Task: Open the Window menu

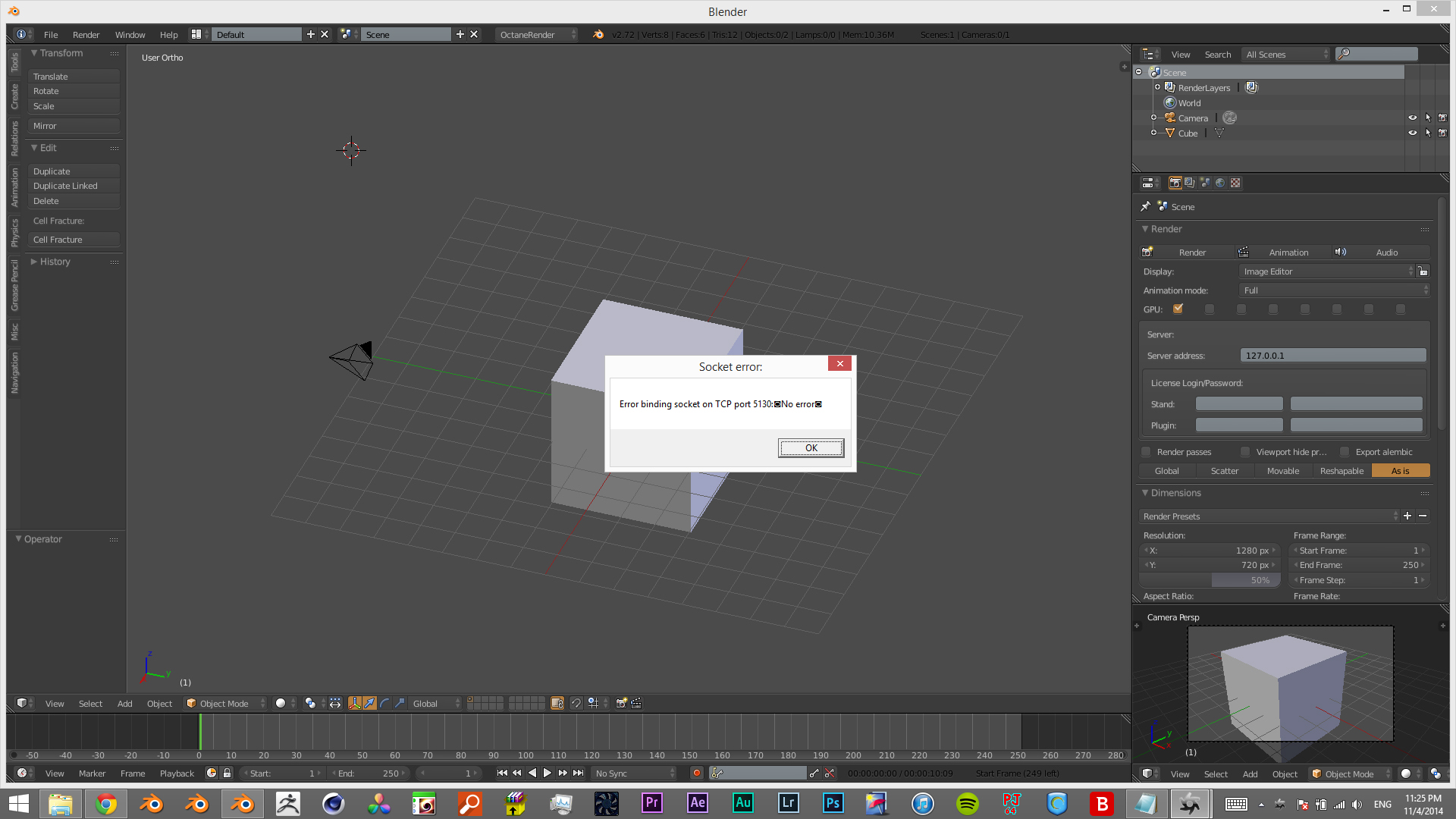Action: click(x=130, y=34)
